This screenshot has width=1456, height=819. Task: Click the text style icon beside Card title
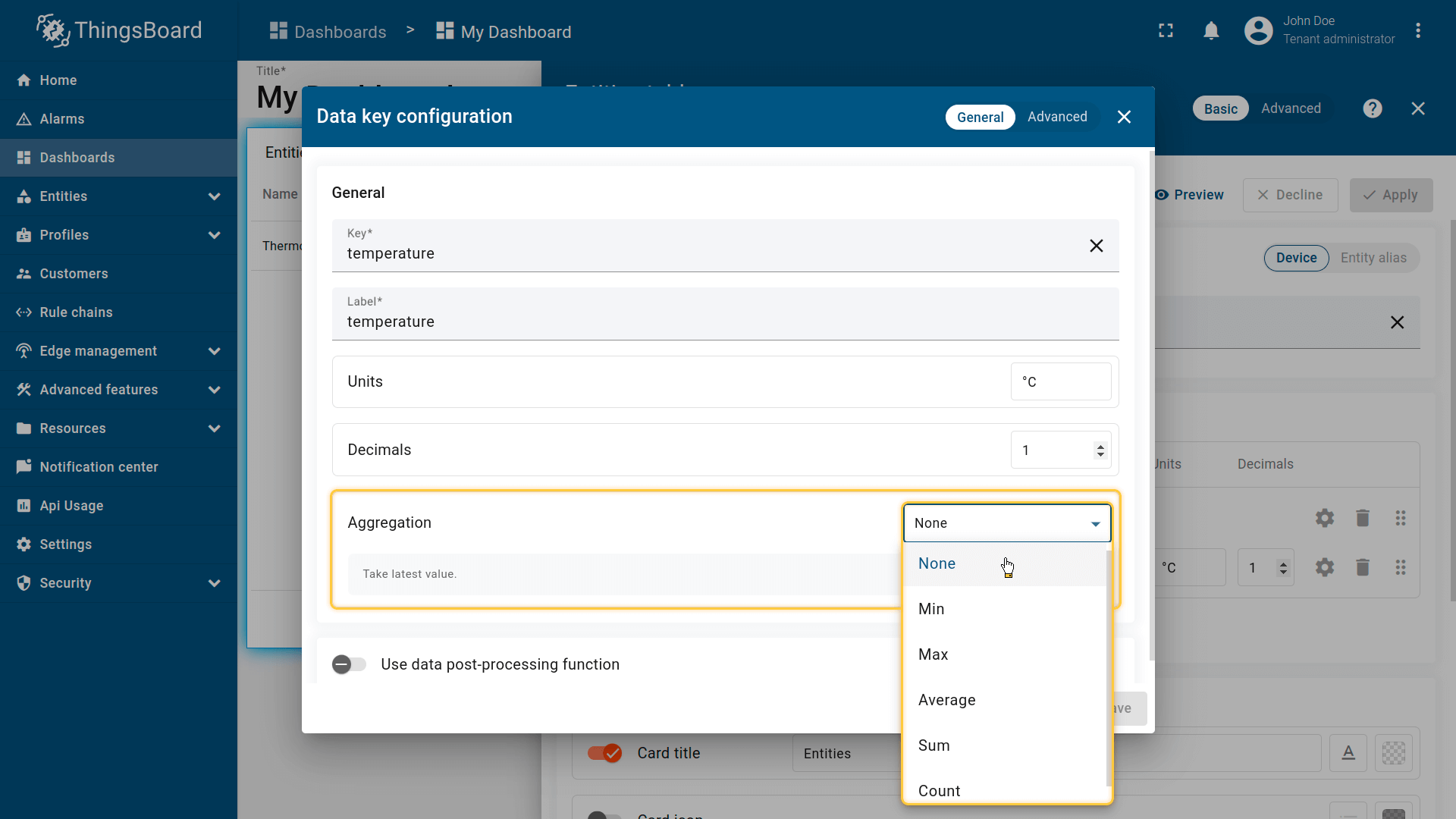click(x=1348, y=753)
